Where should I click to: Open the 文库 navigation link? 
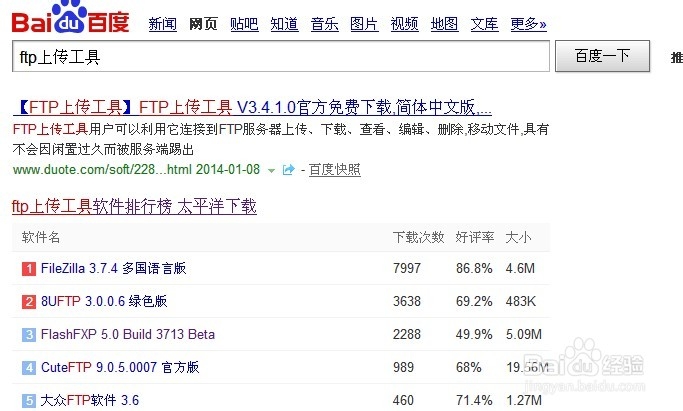[x=484, y=24]
